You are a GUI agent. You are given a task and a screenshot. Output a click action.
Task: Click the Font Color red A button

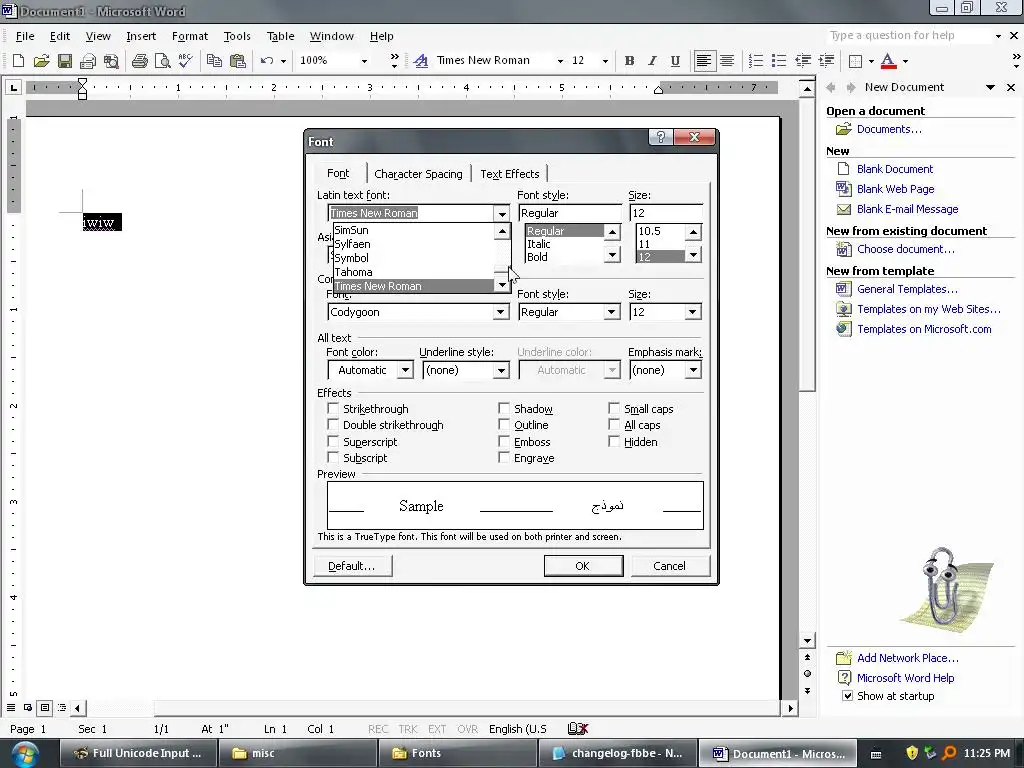coord(888,61)
